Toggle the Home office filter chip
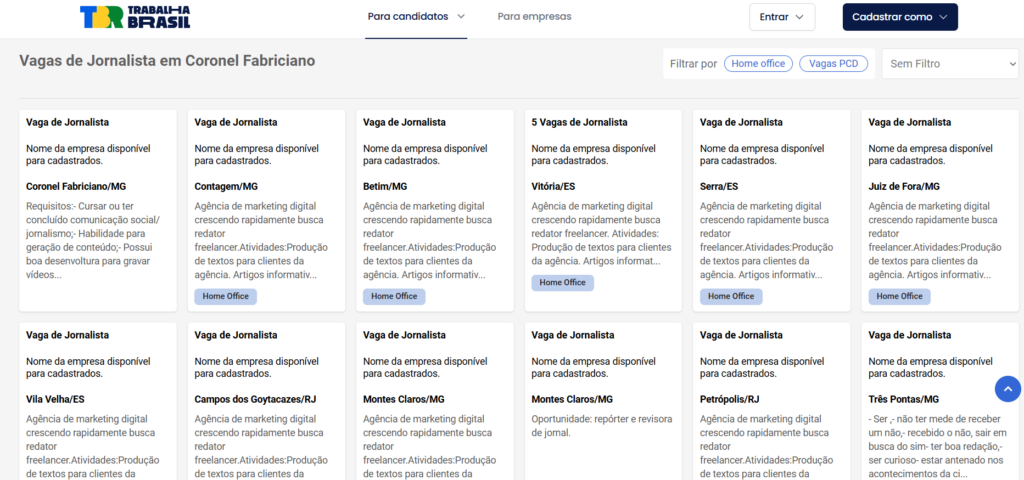This screenshot has height=480, width=1024. 758,63
